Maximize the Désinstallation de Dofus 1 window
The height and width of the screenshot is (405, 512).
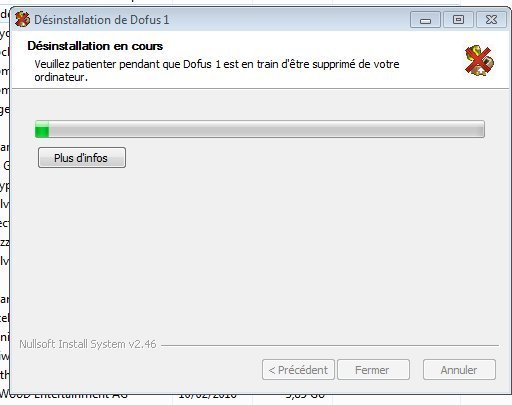[458, 20]
